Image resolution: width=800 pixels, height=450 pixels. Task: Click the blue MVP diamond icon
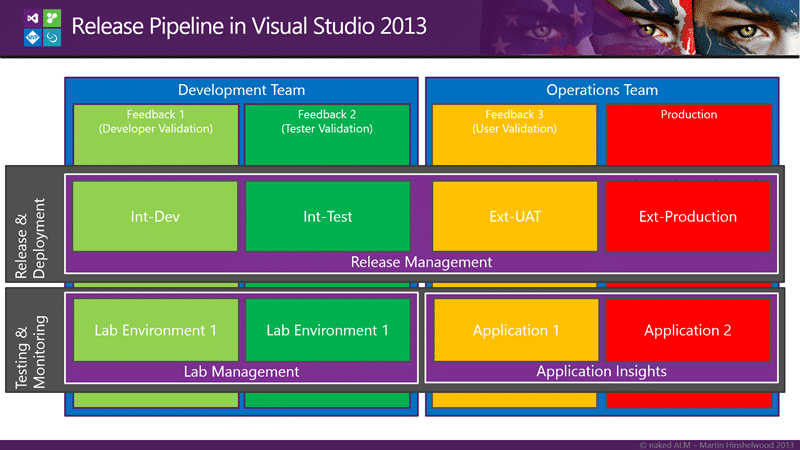[33, 37]
